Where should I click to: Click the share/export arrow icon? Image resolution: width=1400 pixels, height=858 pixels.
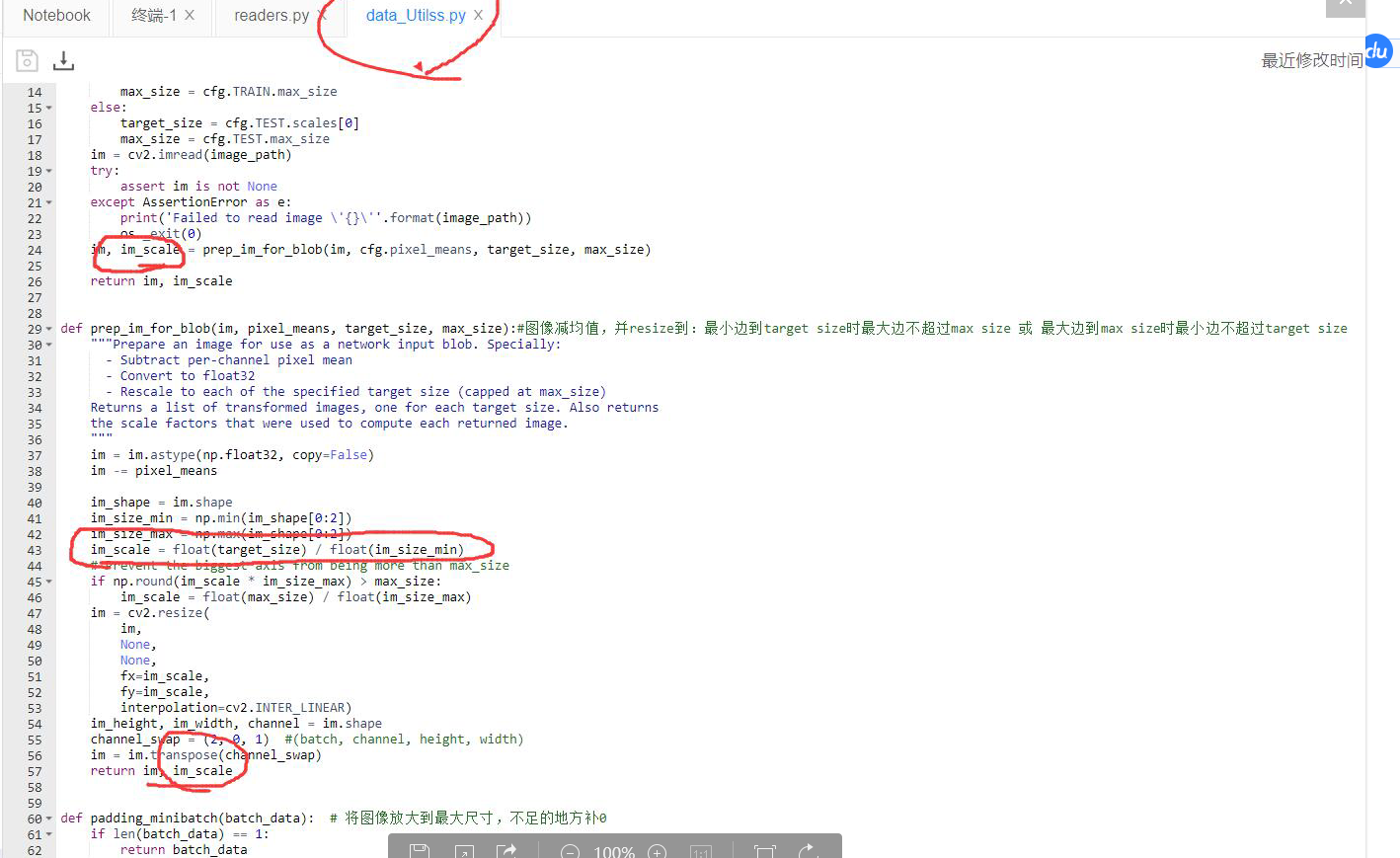[x=507, y=849]
